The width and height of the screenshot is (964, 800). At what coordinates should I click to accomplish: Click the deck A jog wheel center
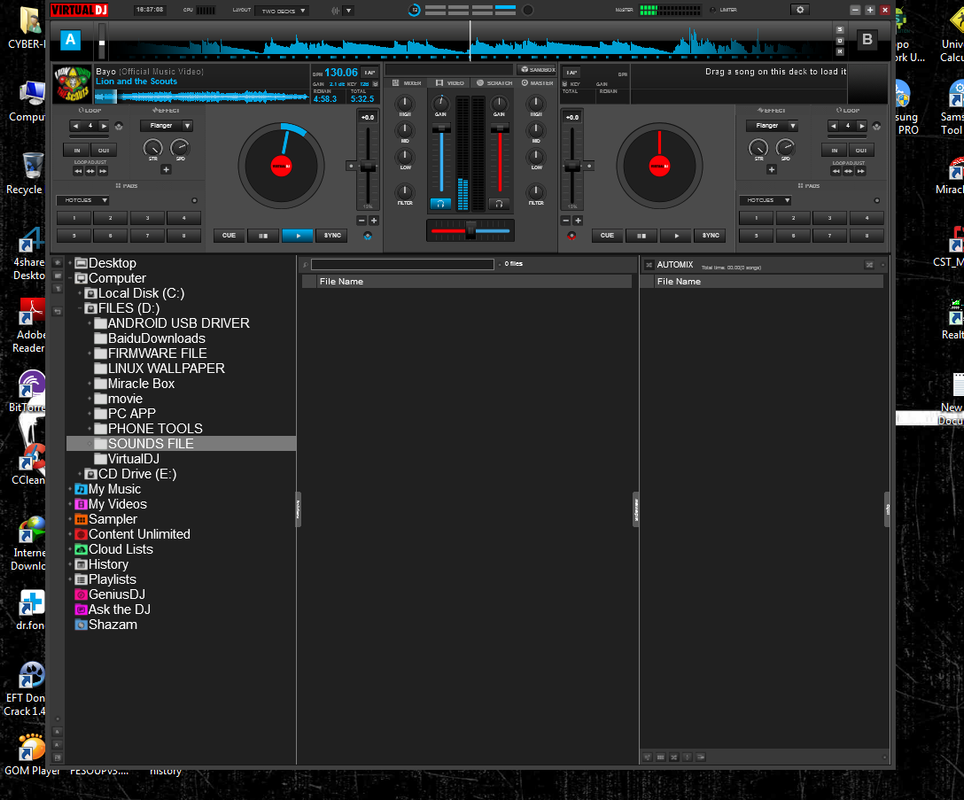pyautogui.click(x=282, y=166)
